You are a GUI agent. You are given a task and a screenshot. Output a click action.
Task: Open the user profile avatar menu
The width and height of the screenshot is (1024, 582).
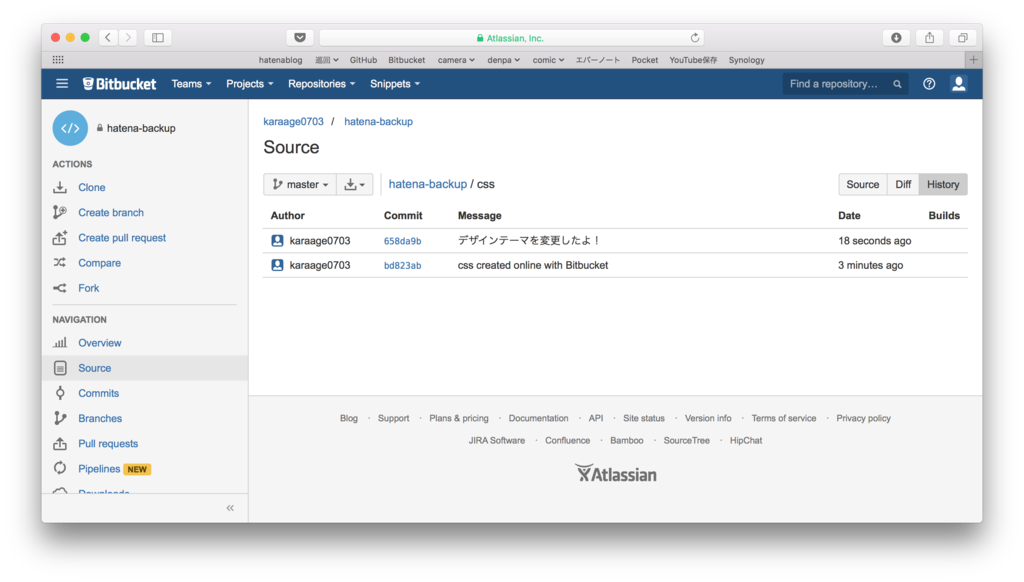click(x=959, y=84)
